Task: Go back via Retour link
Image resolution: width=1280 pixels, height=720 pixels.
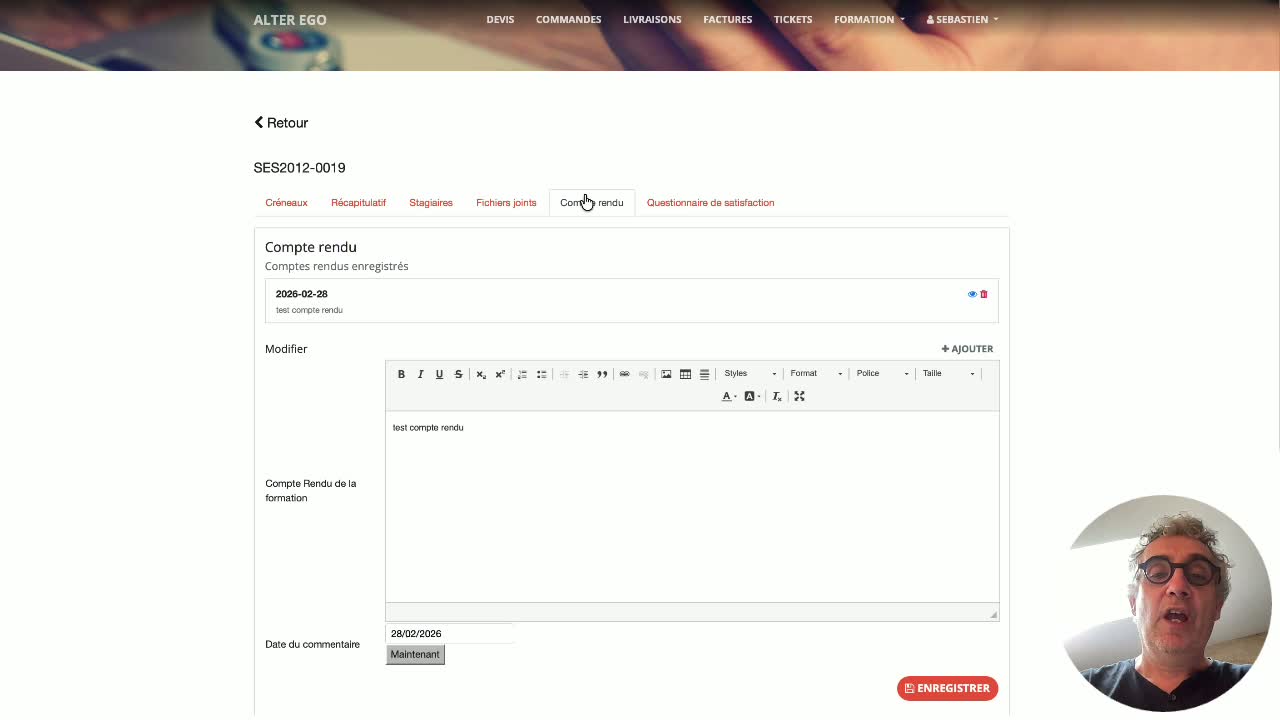Action: pyautogui.click(x=281, y=123)
